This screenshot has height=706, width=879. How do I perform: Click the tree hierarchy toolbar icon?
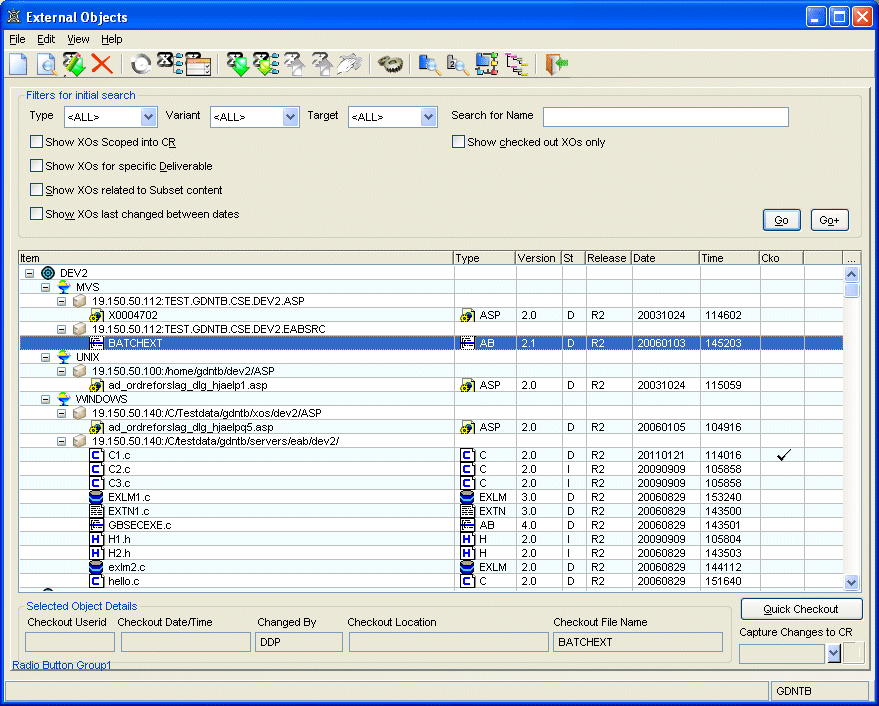[515, 65]
